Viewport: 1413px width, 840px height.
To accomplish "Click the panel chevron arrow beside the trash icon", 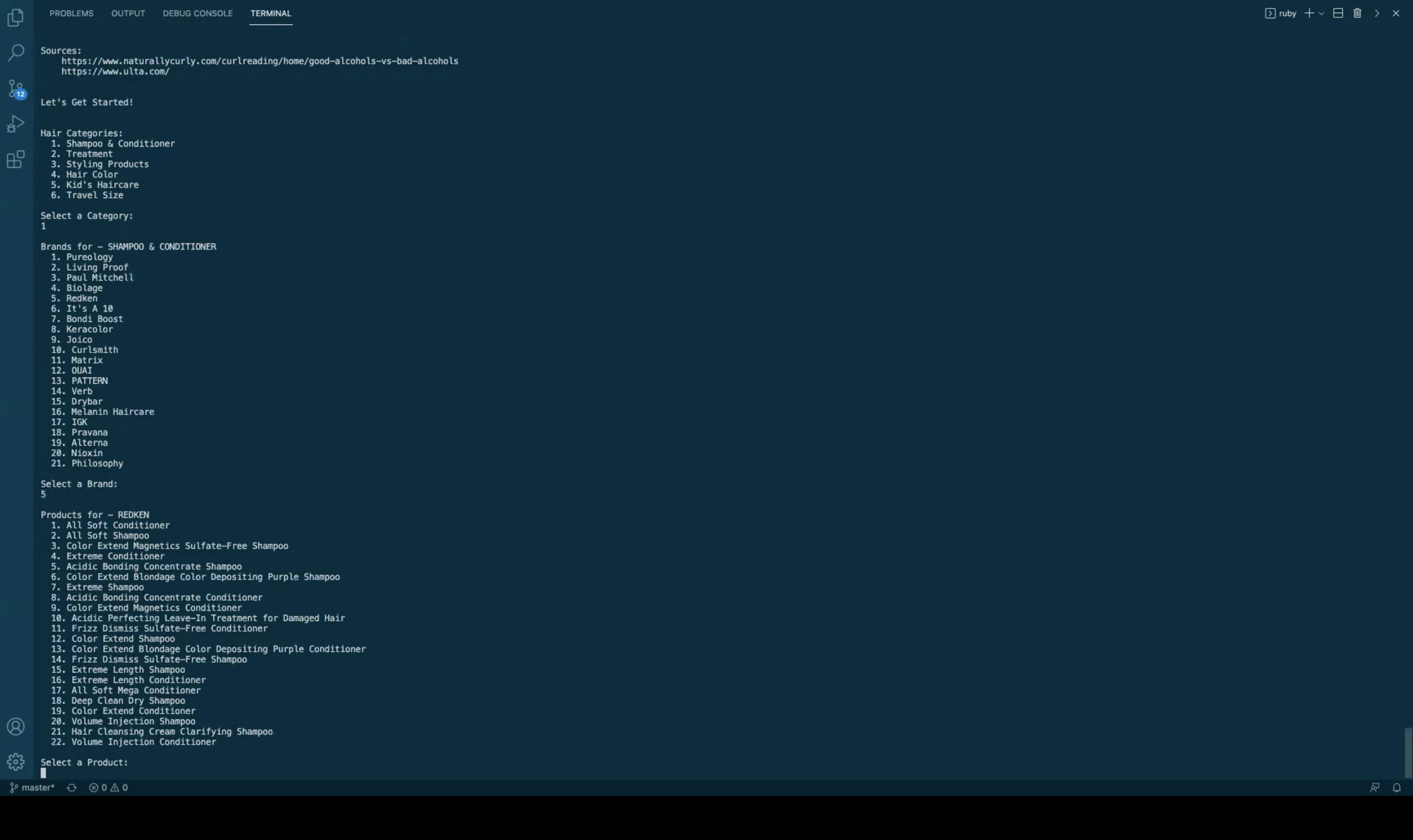I will 1377,13.
